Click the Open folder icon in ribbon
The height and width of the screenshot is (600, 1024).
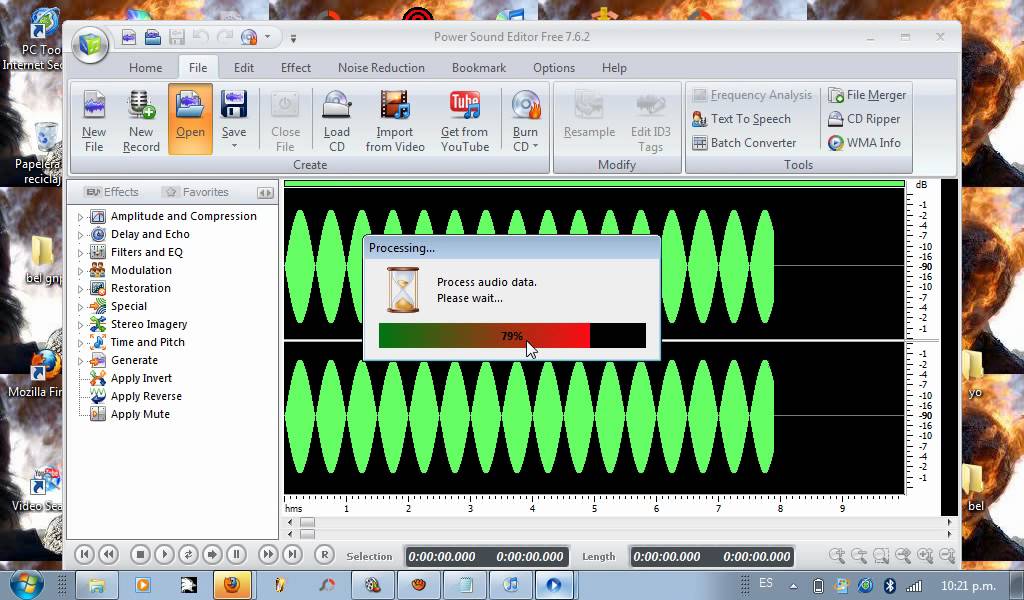click(x=190, y=105)
